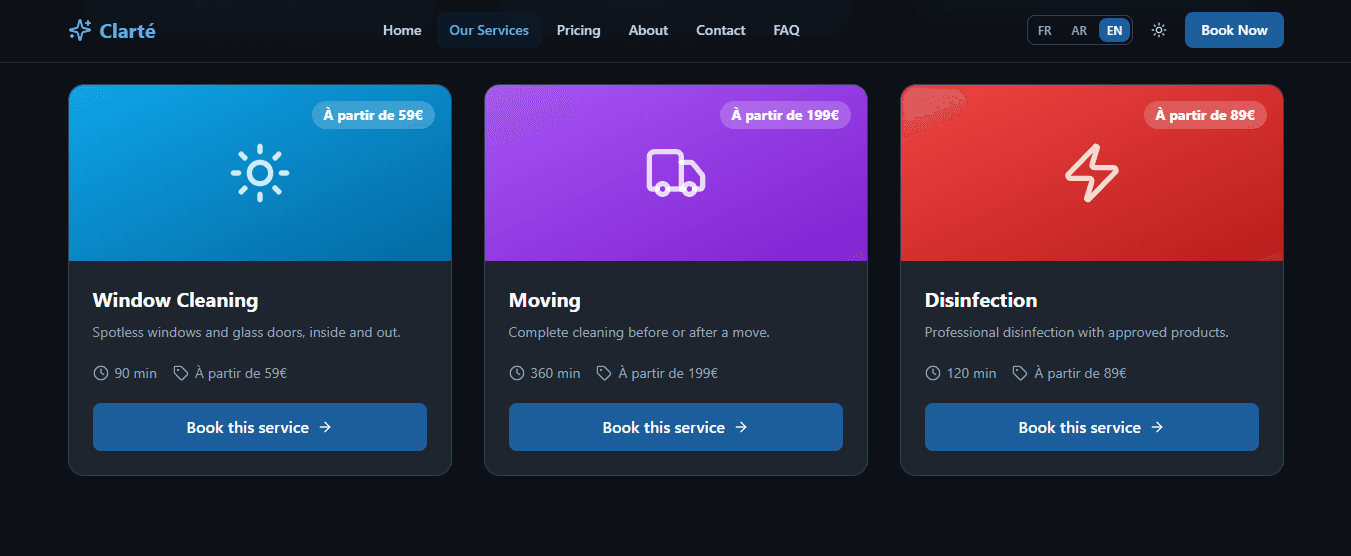Click the text 'Spotless windows and glass doors, inside and out.'
1351x556 pixels.
[247, 332]
